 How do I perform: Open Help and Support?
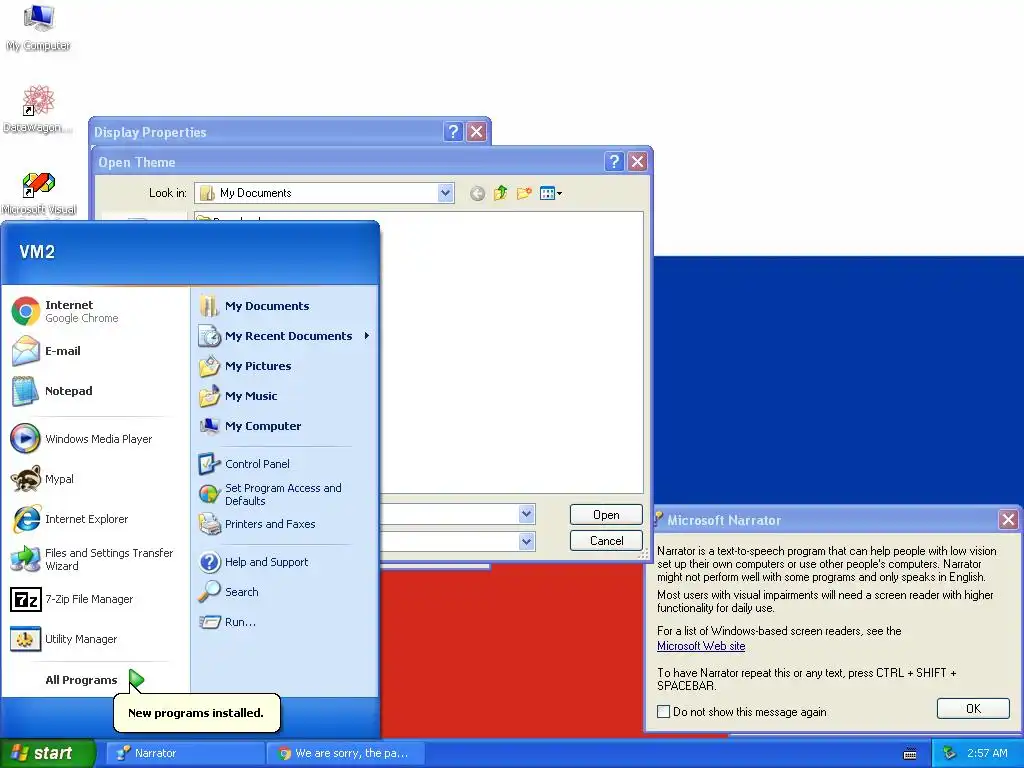(284, 562)
